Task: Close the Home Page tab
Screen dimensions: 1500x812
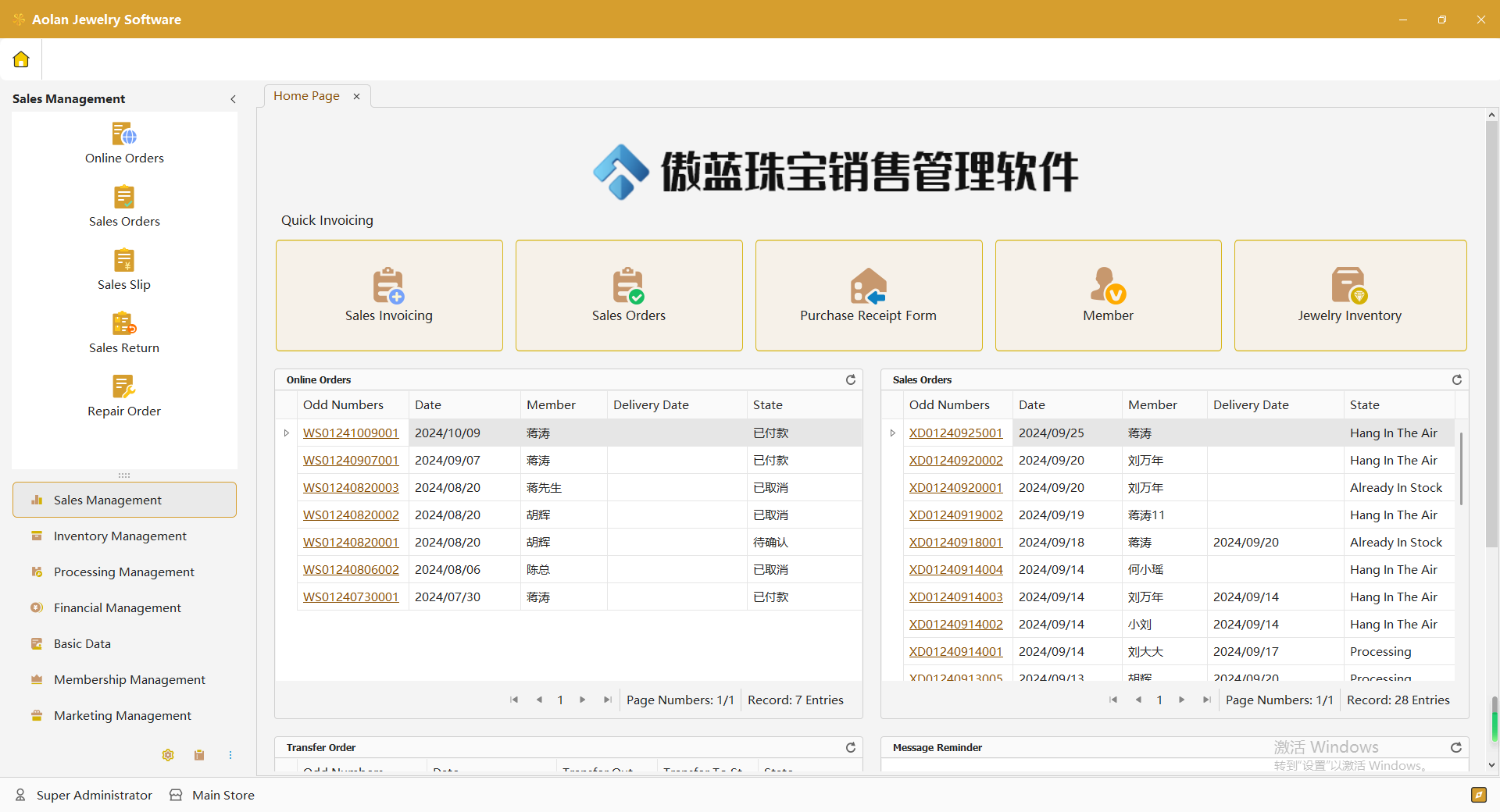Action: [x=357, y=96]
